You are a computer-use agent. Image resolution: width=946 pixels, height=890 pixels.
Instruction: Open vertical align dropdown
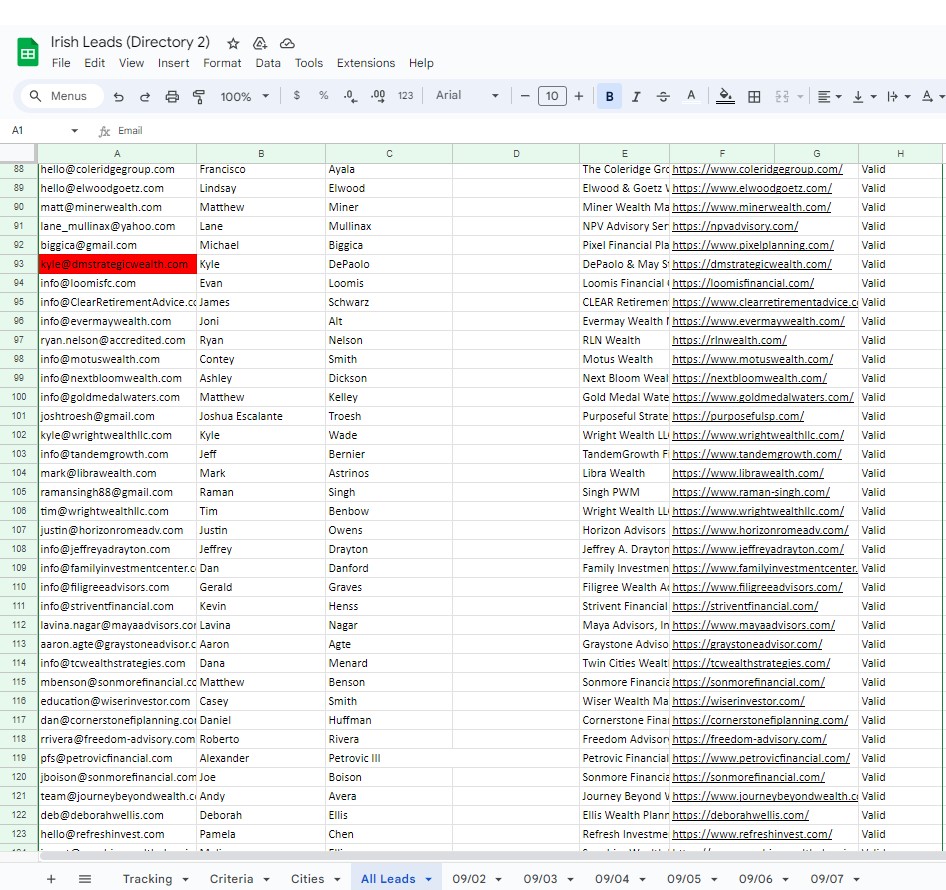click(864, 97)
